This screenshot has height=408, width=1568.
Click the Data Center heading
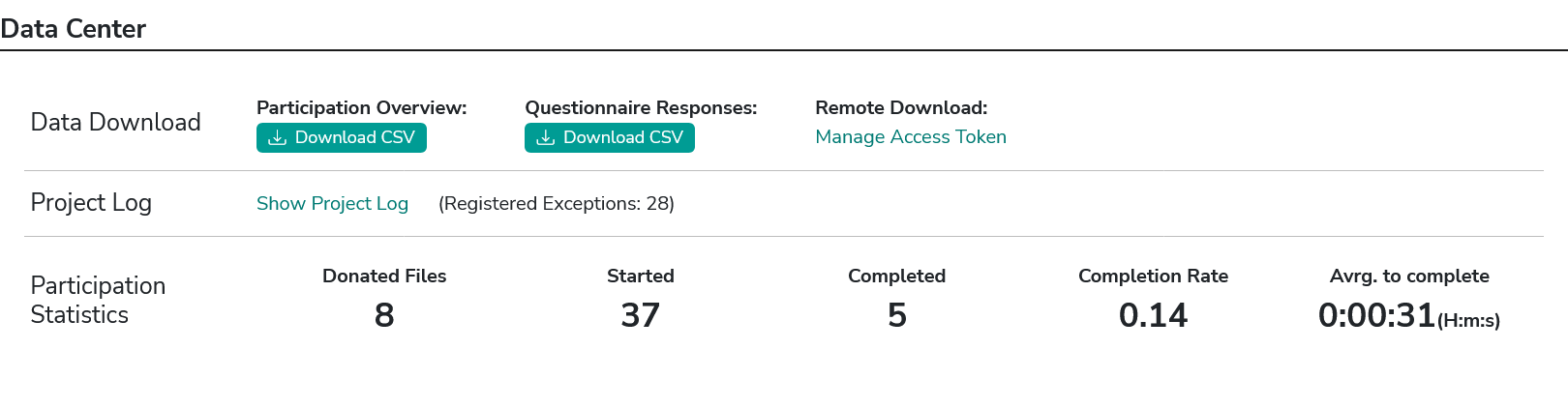[74, 29]
